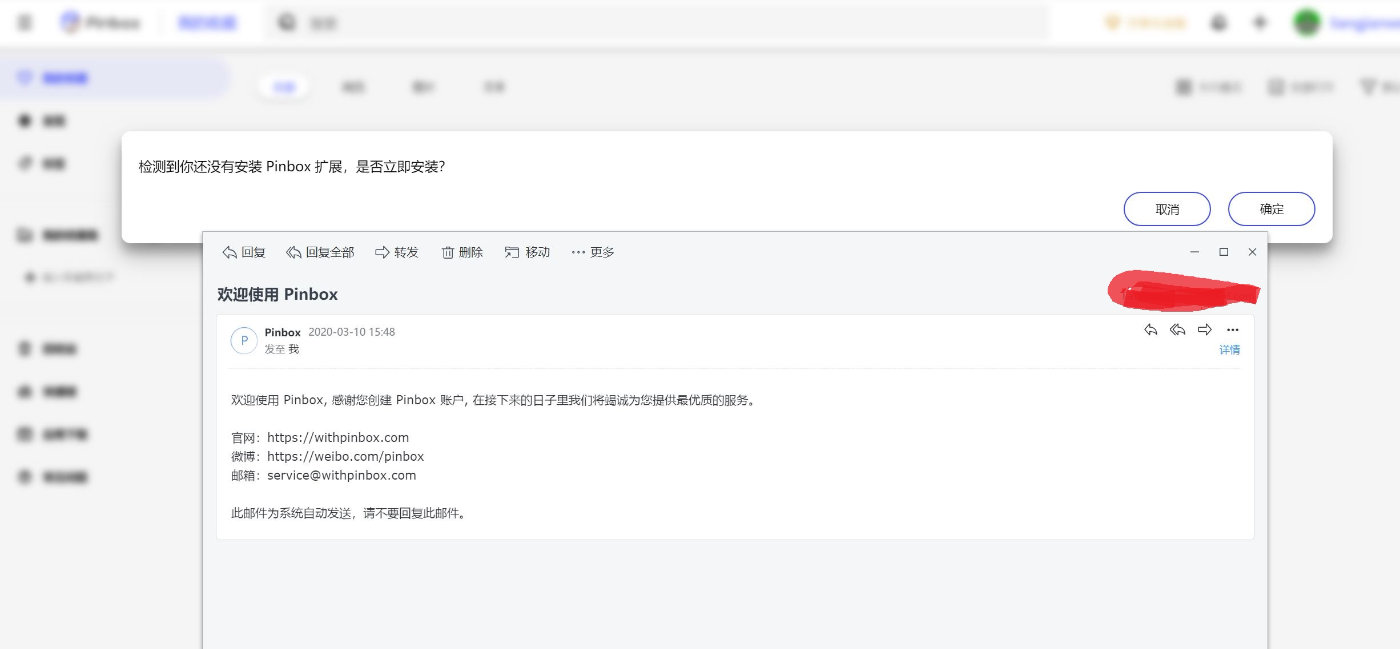Select 回复全部 (Reply All) in the toolbar
The image size is (1400, 649).
pyautogui.click(x=320, y=252)
